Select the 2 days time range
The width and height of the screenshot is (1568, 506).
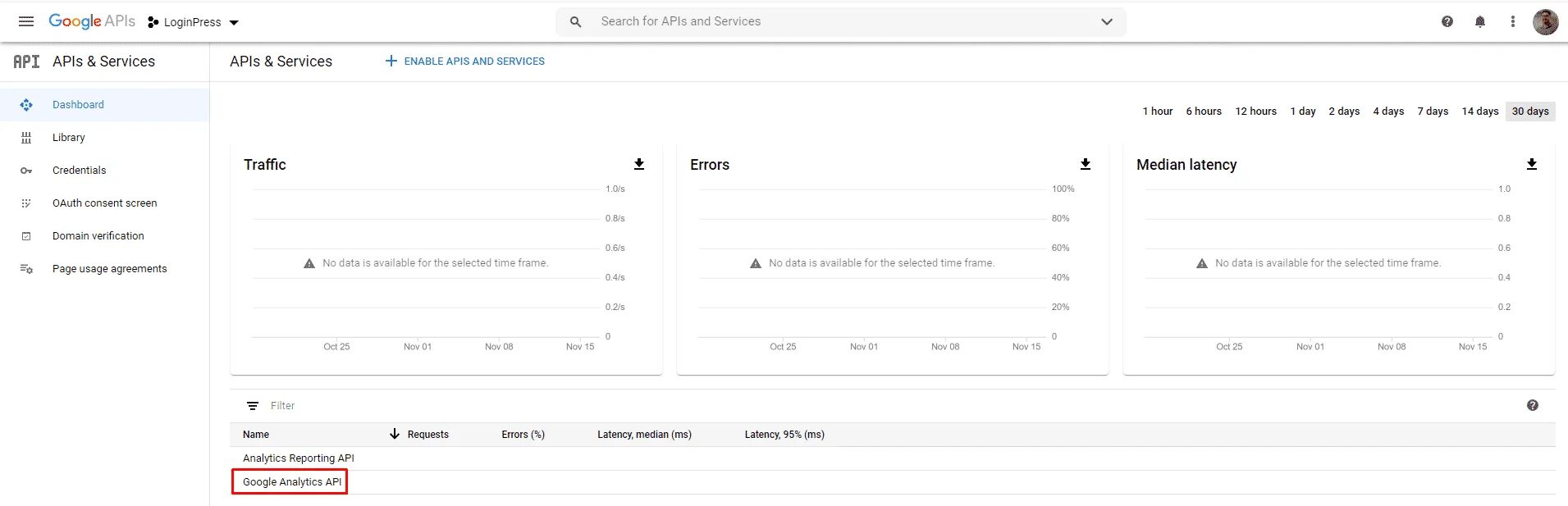click(x=1344, y=111)
